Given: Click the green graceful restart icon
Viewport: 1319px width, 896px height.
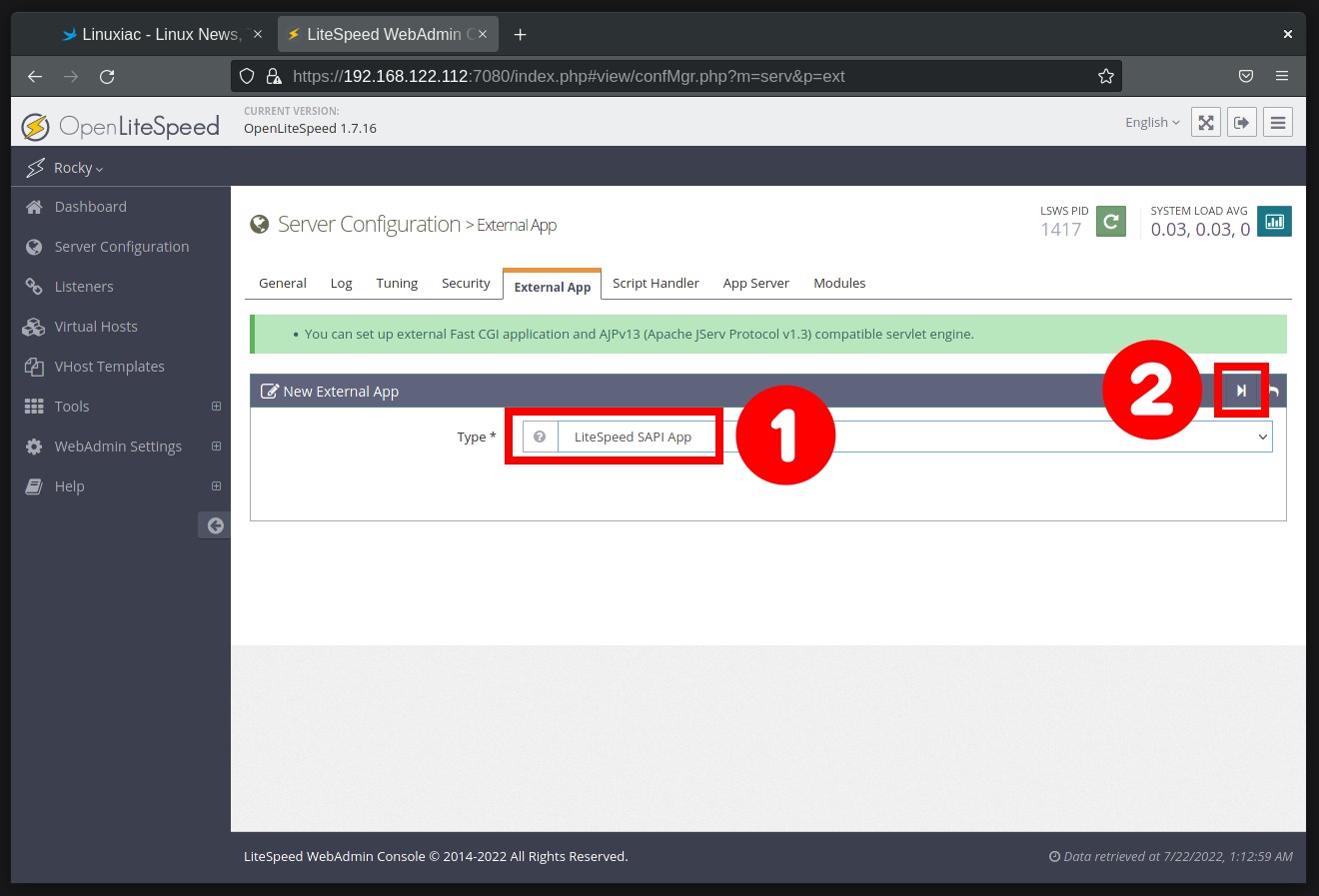Looking at the screenshot, I should click(x=1111, y=222).
